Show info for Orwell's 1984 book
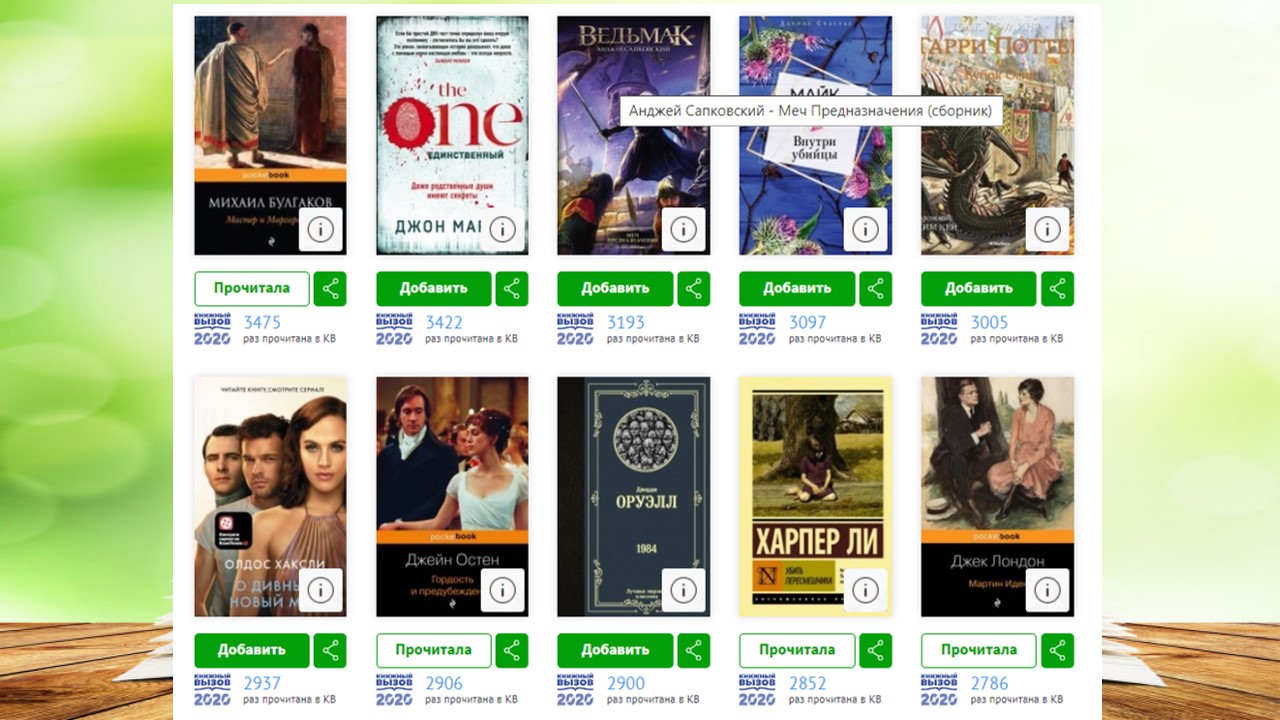The height and width of the screenshot is (720, 1280). point(684,590)
